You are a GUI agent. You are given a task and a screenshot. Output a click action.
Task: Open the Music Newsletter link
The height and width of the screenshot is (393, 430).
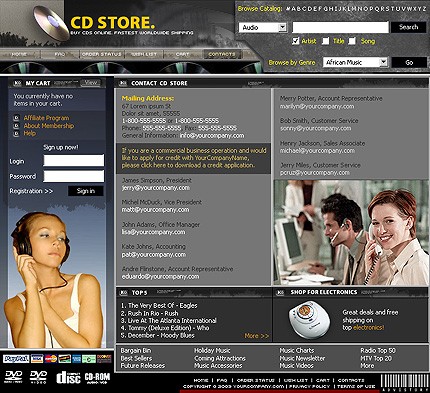[x=302, y=358]
